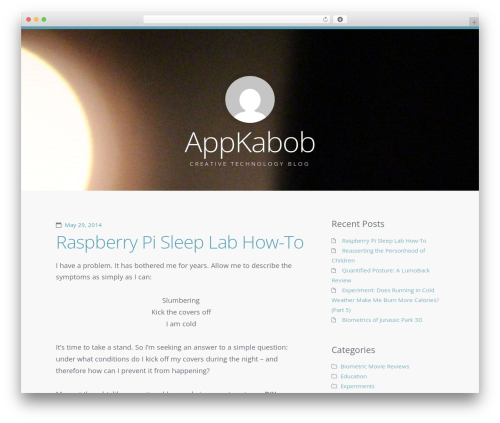Click the Creative Technology Blog tagline
The width and height of the screenshot is (500, 423).
249,164
